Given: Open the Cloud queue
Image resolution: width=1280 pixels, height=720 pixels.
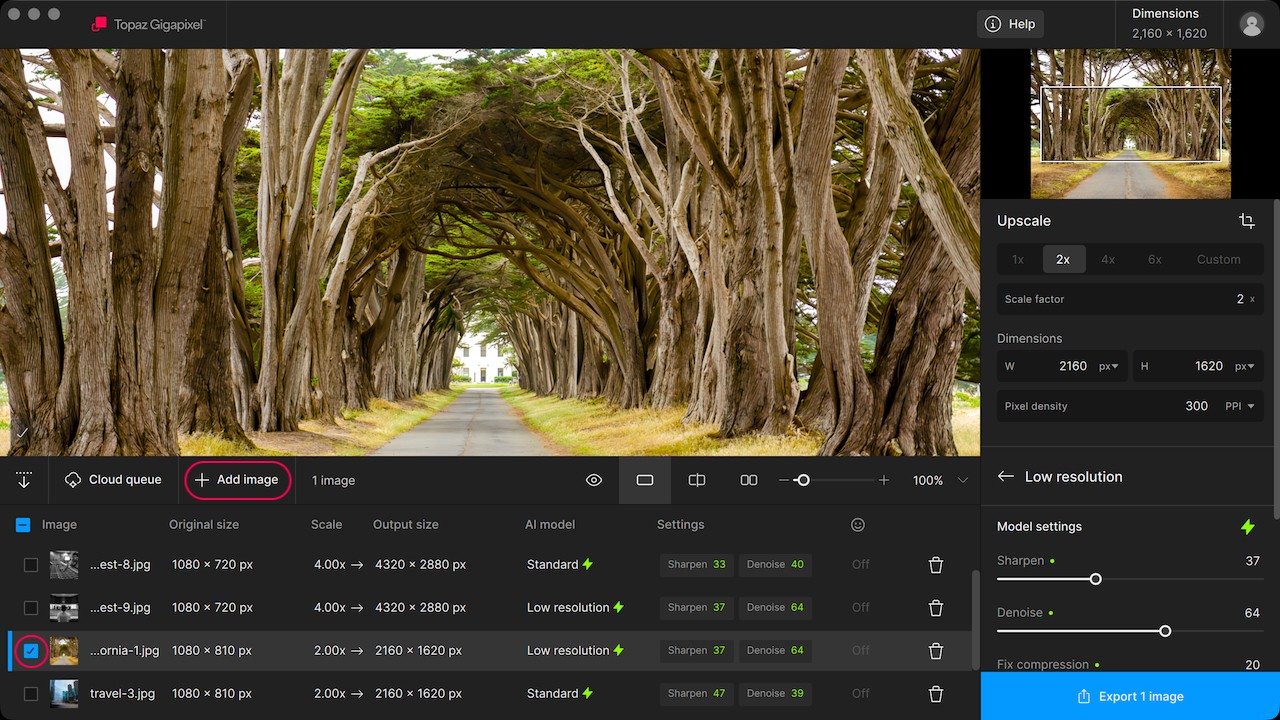Looking at the screenshot, I should coord(112,480).
